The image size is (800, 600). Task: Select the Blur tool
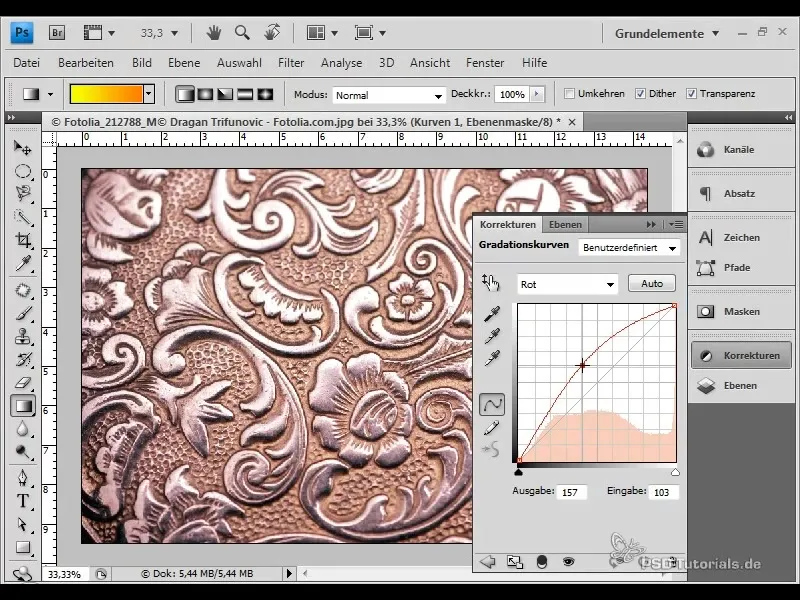pos(22,429)
